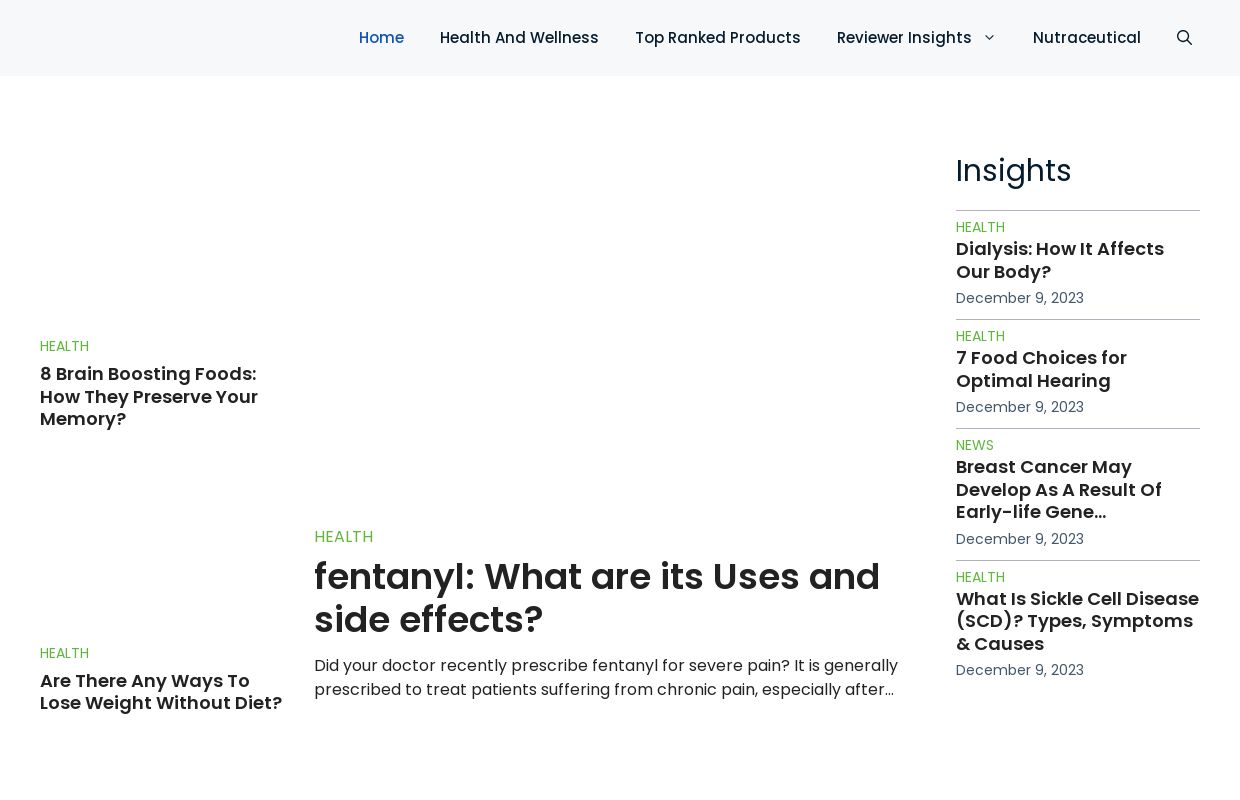Screen dimensions: 1240x800
Task: Click HEALTH category above Brain Boosting Foods
Action: [x=64, y=346]
